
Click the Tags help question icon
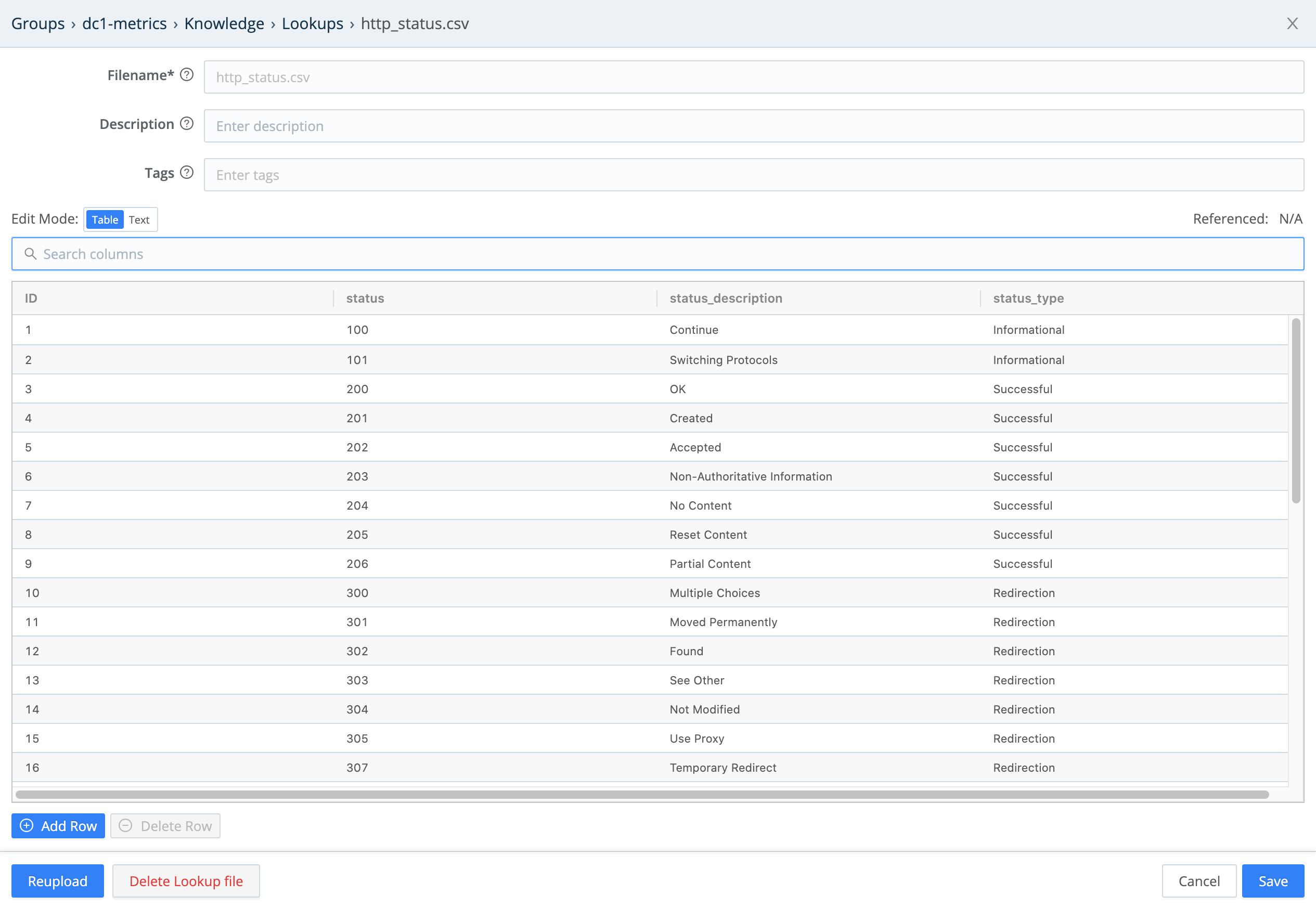187,173
